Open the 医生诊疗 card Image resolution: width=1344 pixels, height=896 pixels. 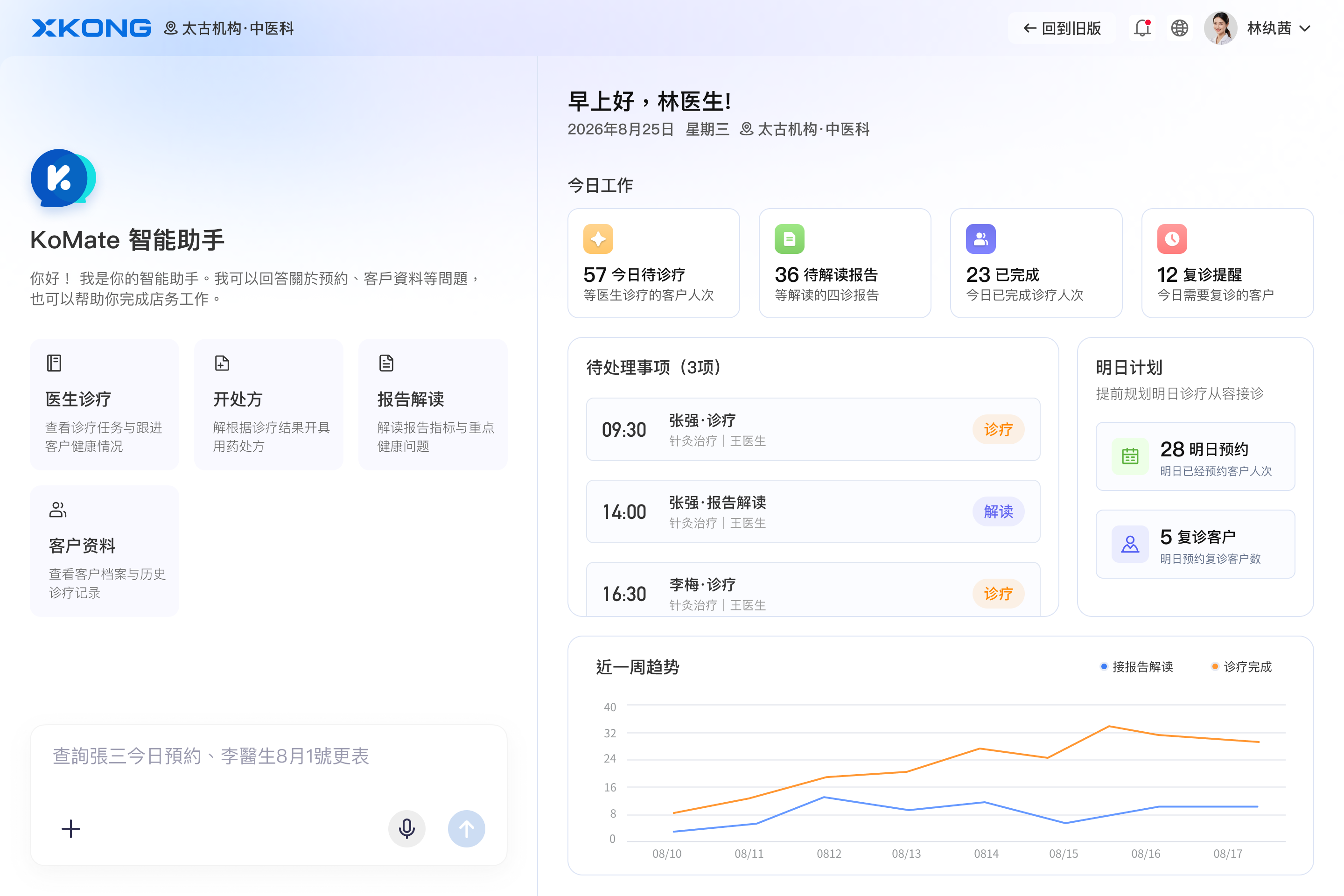coord(105,405)
